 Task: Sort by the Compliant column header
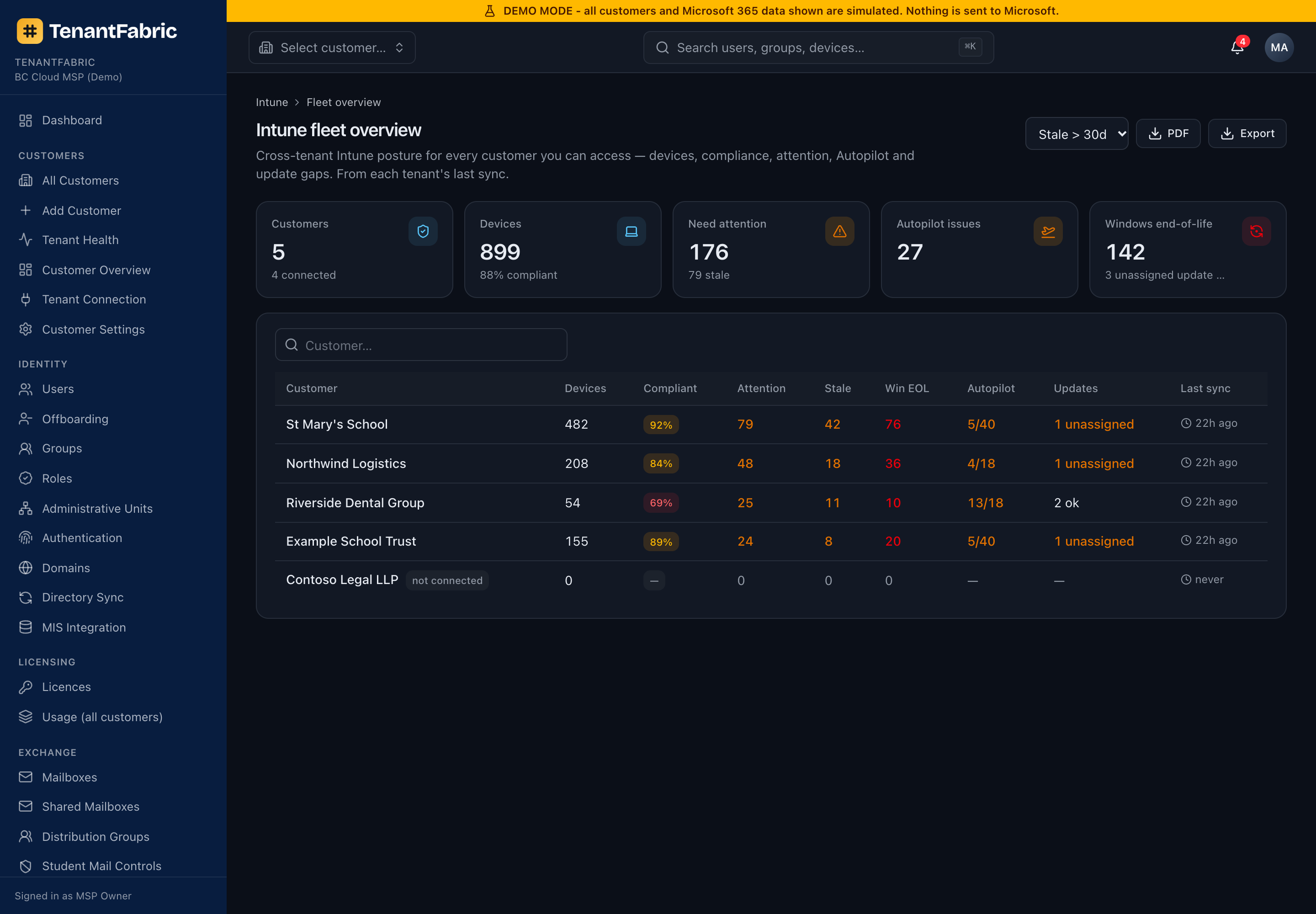click(x=670, y=388)
